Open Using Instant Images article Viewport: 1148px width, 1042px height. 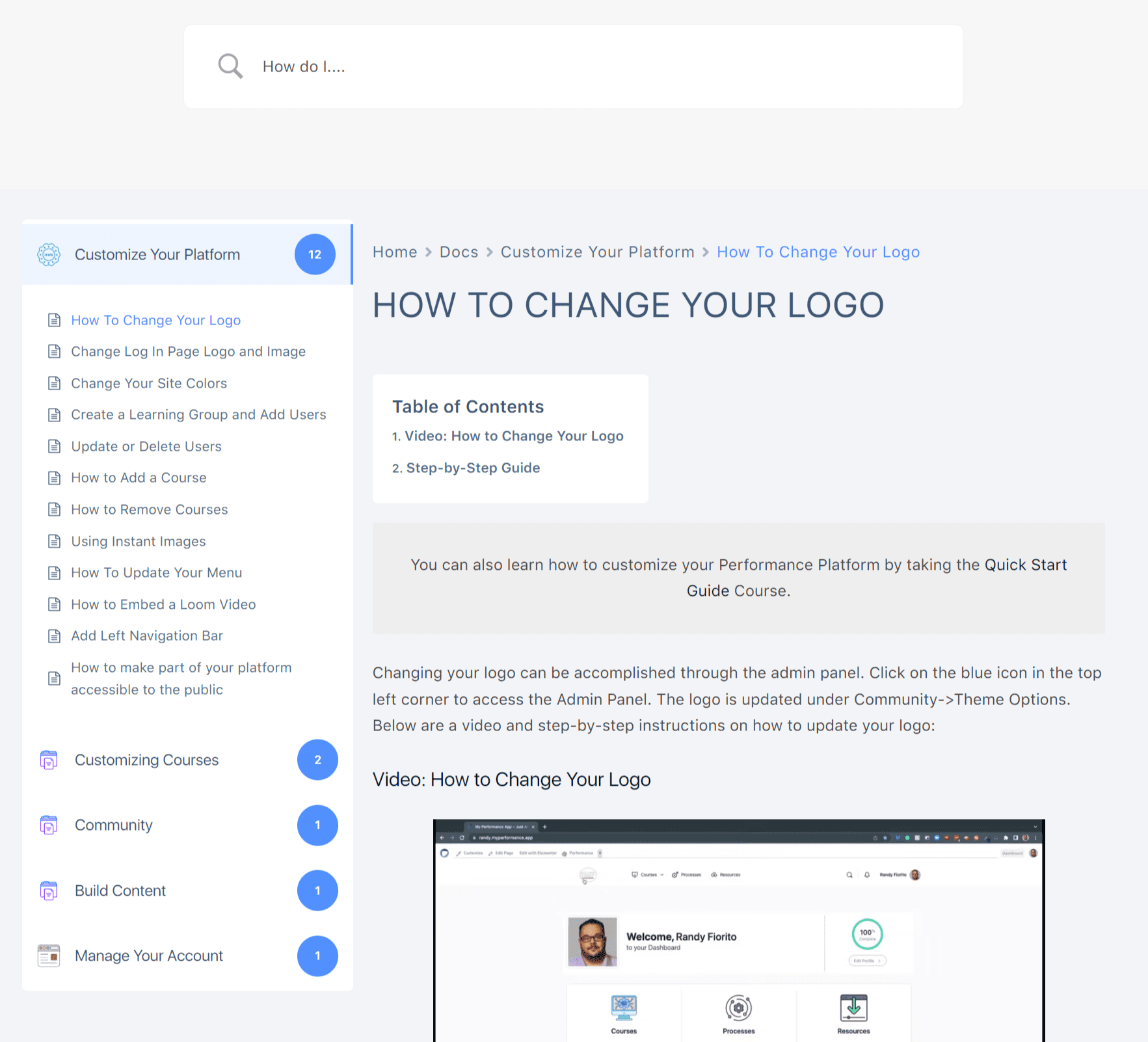139,541
